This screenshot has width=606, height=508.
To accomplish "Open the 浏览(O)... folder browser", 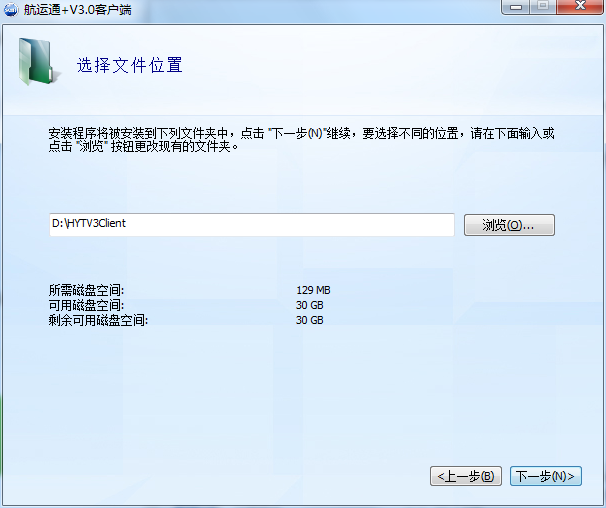I will coord(509,225).
